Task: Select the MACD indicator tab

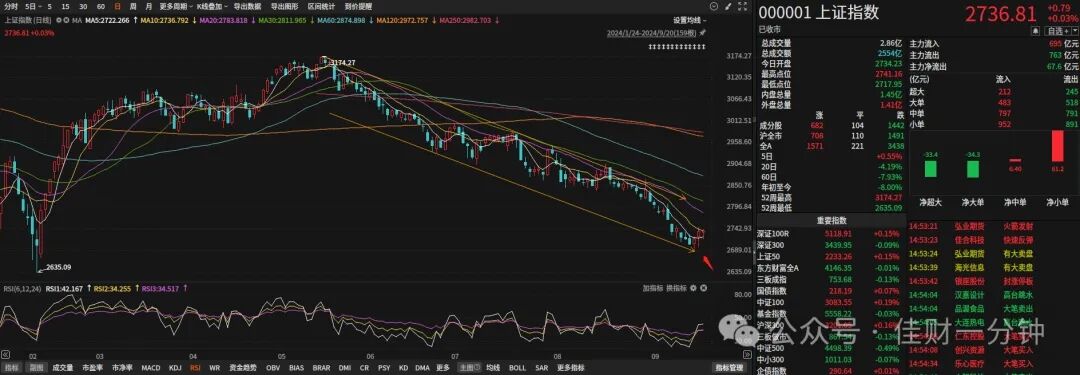Action: tap(151, 368)
